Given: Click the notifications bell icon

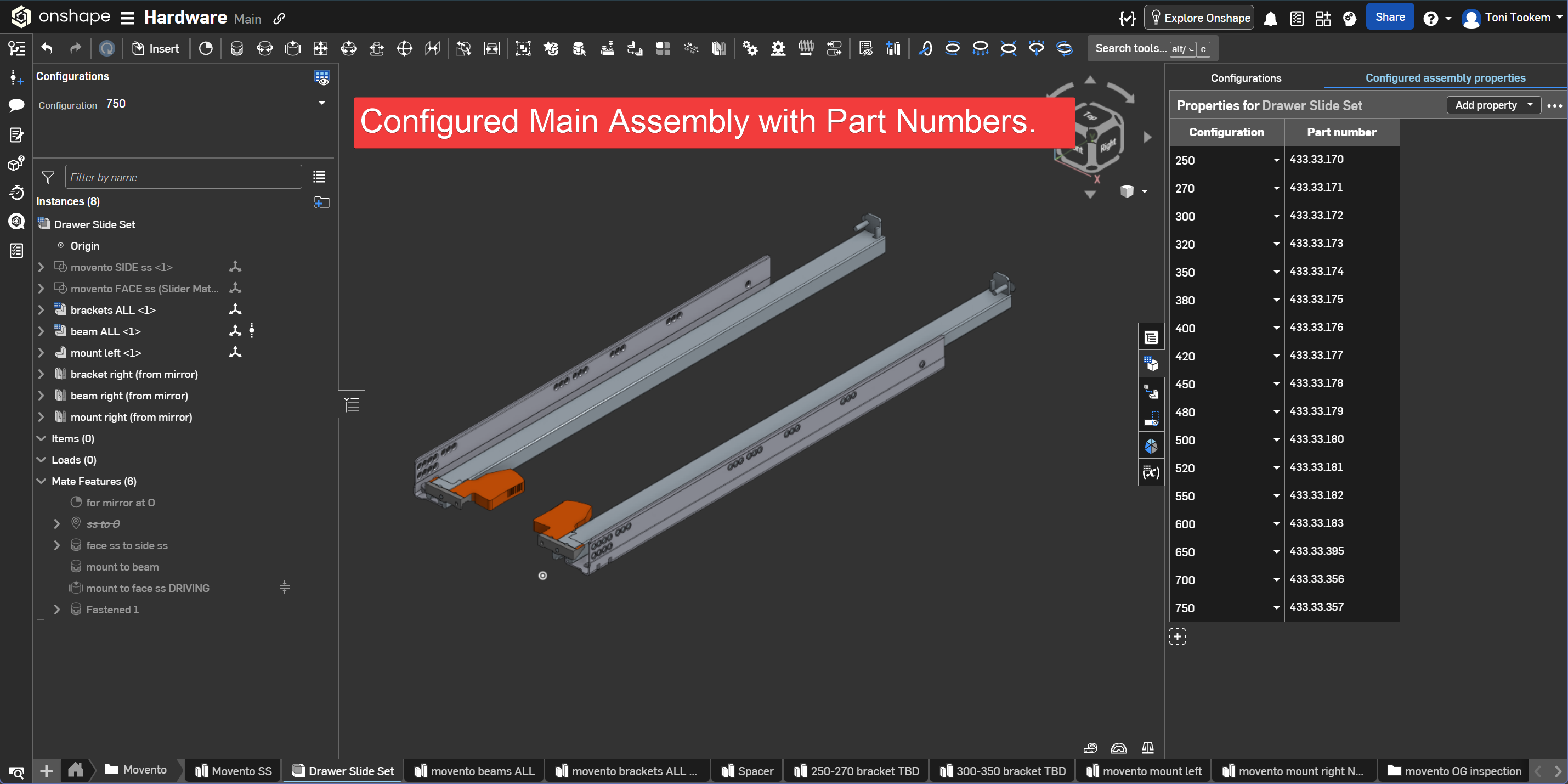Looking at the screenshot, I should pos(1270,18).
